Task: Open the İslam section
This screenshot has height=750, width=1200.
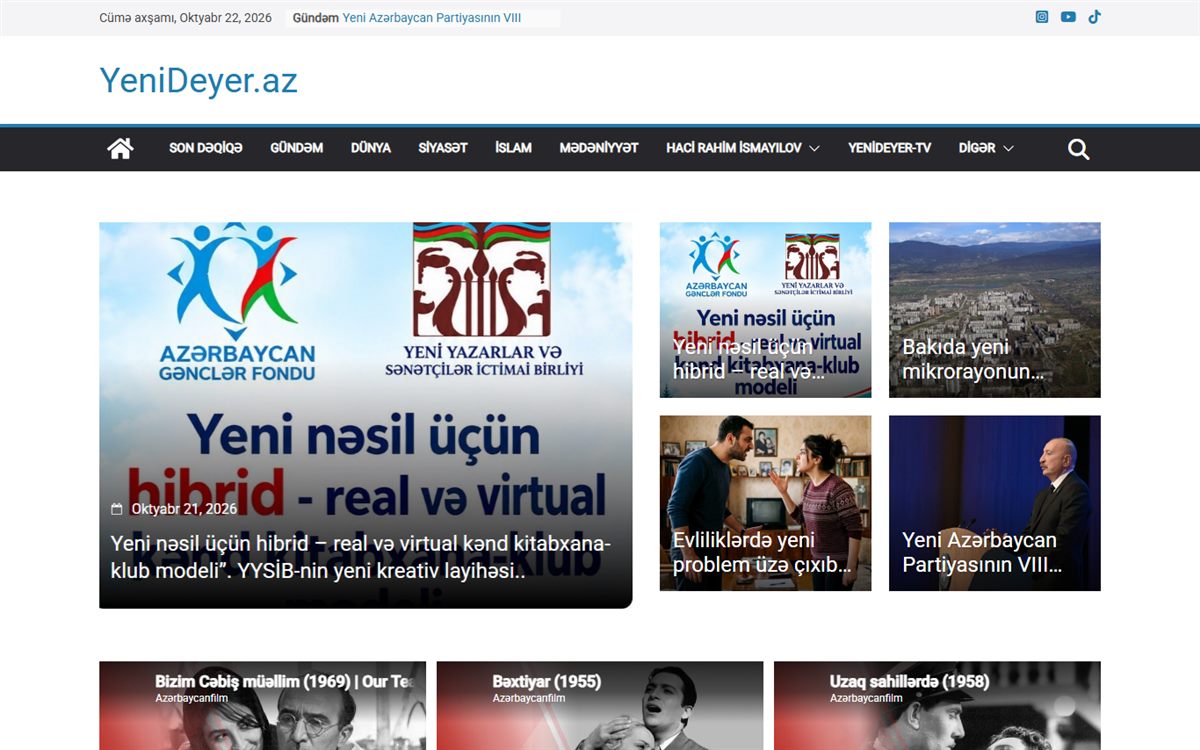Action: (513, 148)
